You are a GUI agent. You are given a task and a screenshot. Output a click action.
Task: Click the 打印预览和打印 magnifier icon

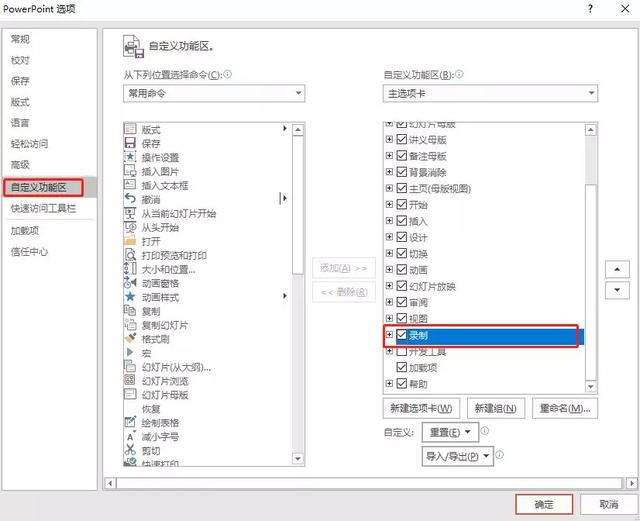(x=130, y=255)
